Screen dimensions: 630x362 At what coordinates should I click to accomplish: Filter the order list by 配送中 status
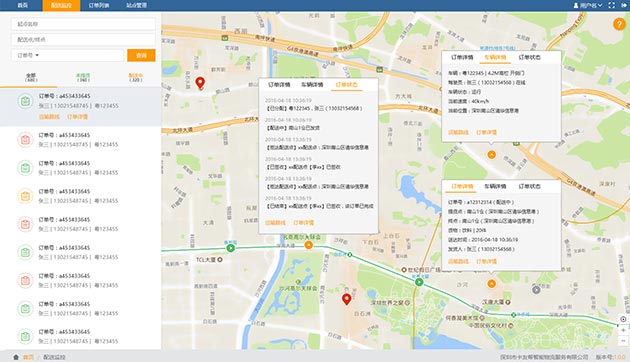135,78
